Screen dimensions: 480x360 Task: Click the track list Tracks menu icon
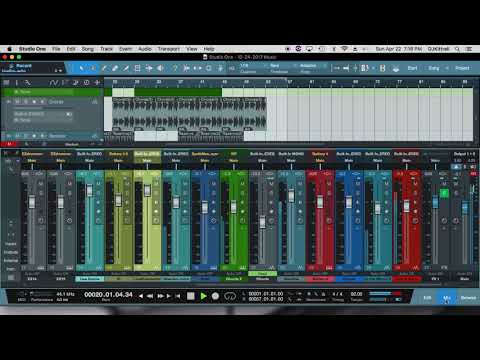pos(6,82)
